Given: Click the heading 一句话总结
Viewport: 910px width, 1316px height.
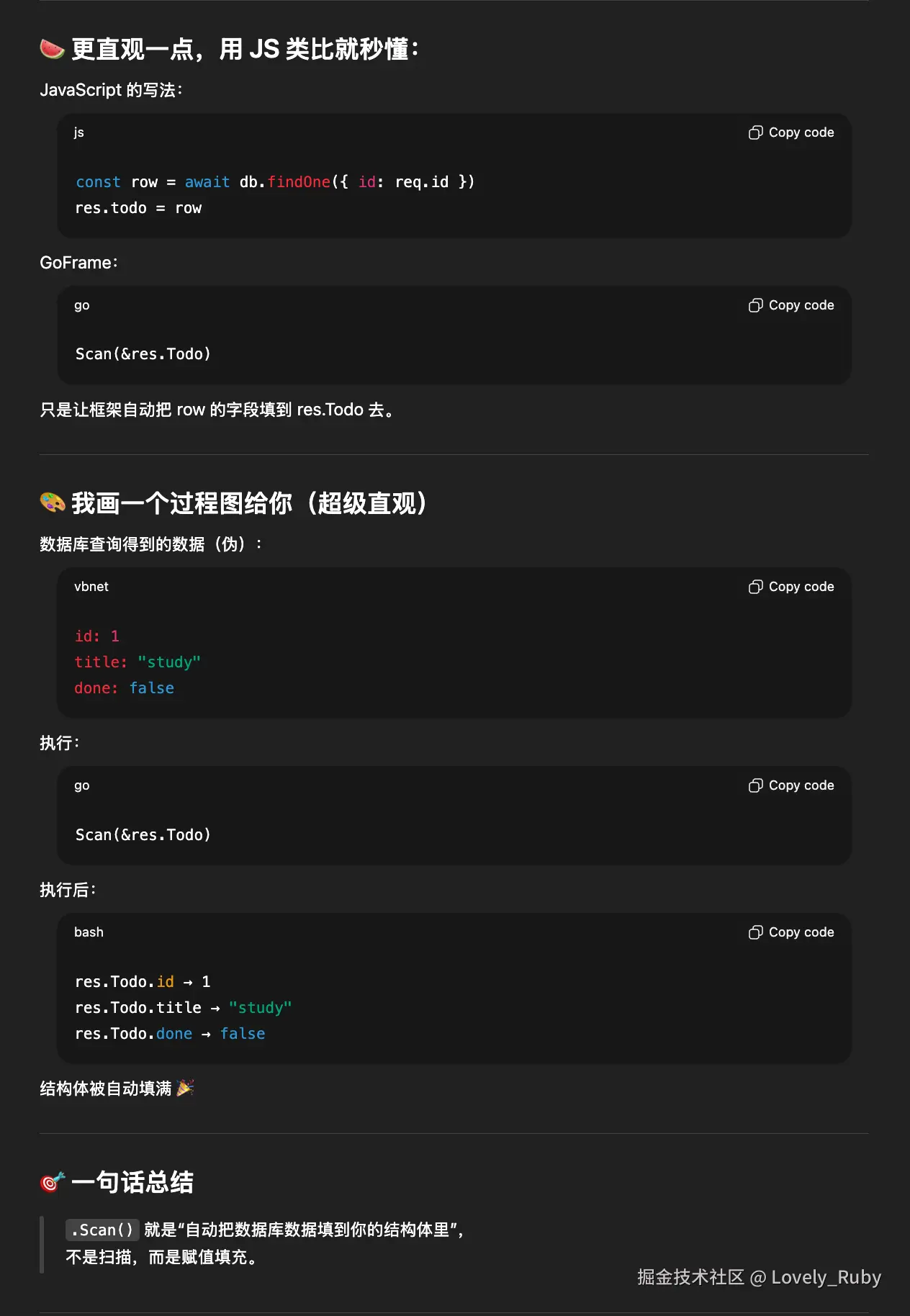Looking at the screenshot, I should coord(133,1181).
